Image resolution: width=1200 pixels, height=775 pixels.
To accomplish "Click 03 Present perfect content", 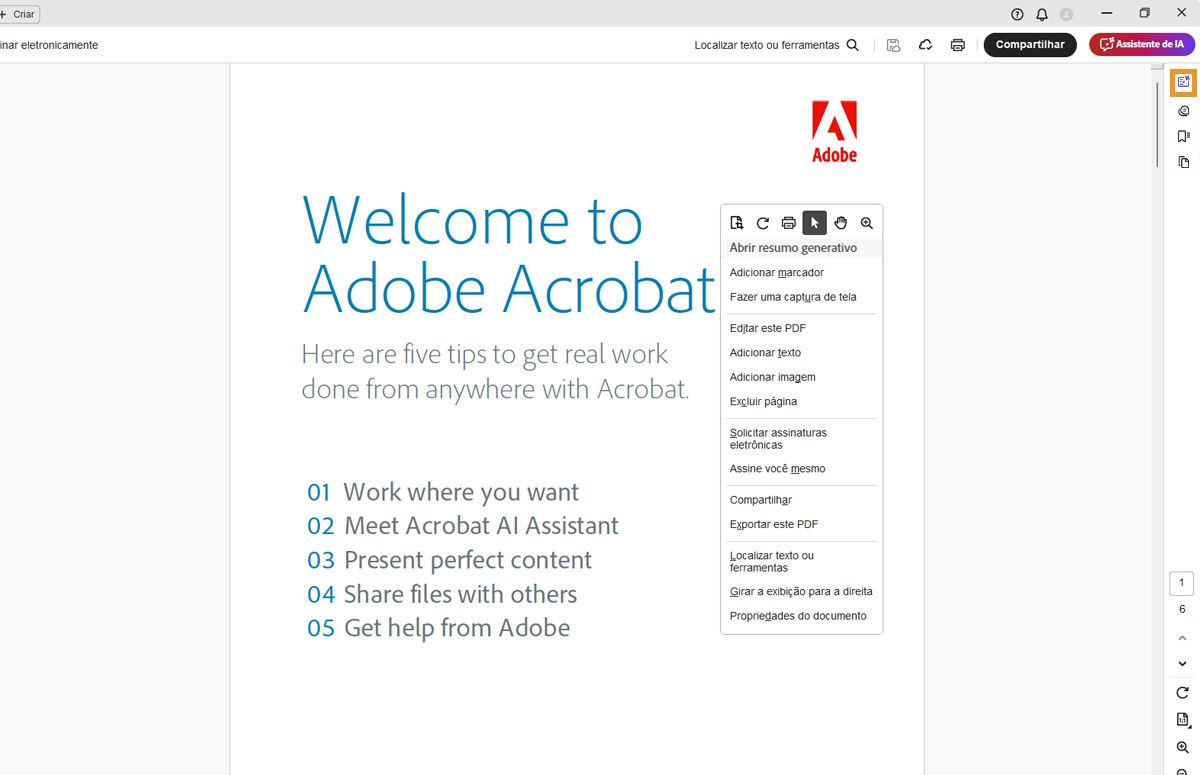I will (450, 560).
